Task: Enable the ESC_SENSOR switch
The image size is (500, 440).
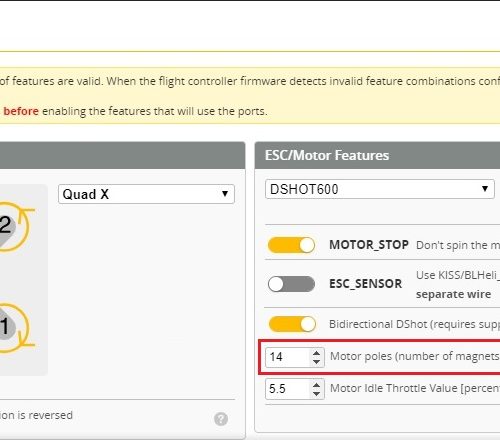Action: click(291, 284)
